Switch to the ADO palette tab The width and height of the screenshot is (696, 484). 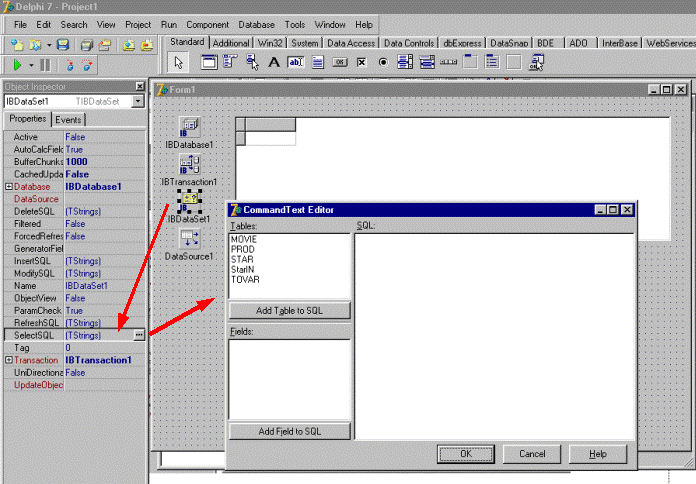point(578,43)
